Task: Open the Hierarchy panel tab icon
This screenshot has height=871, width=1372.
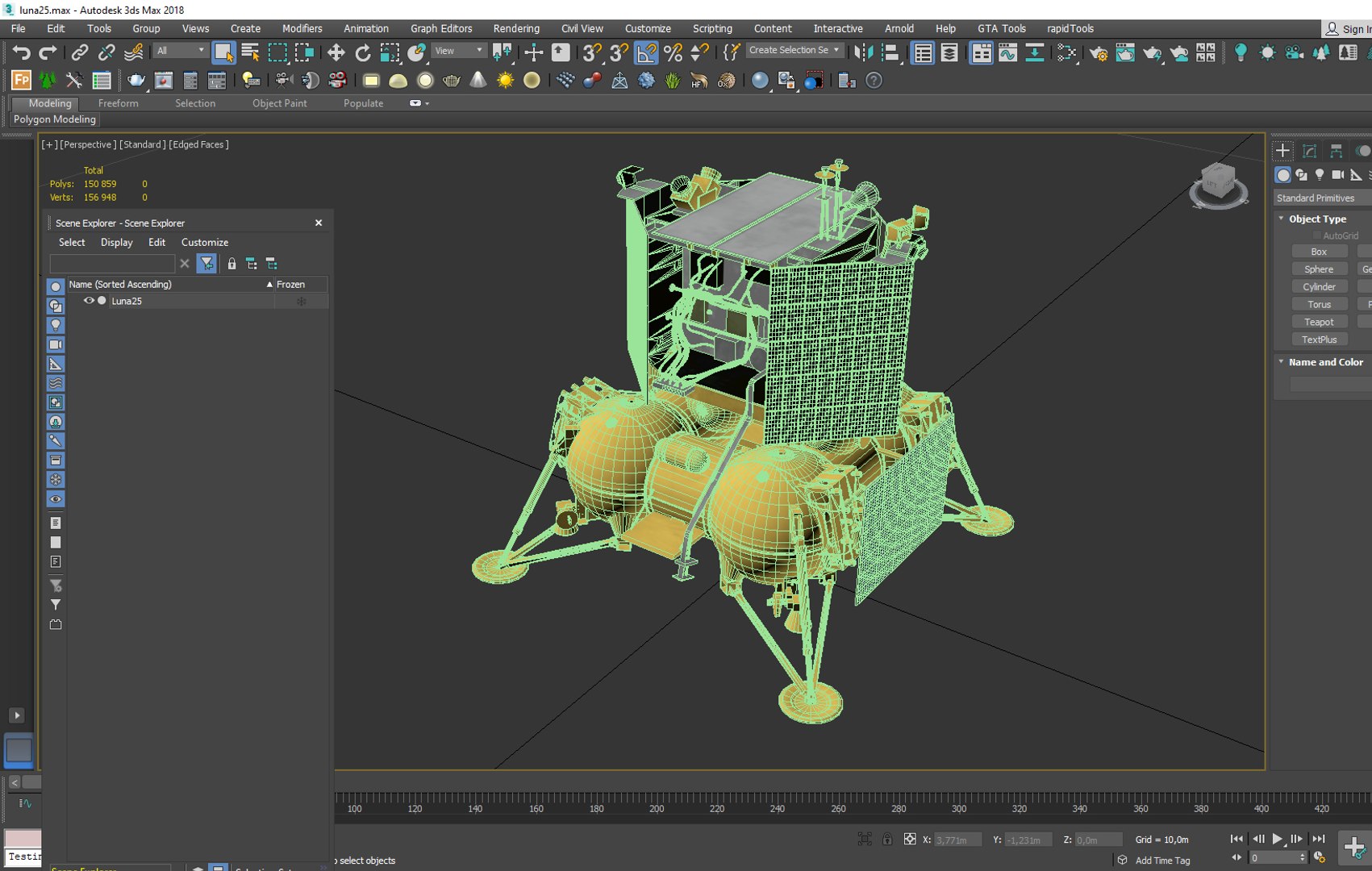Action: click(1337, 151)
